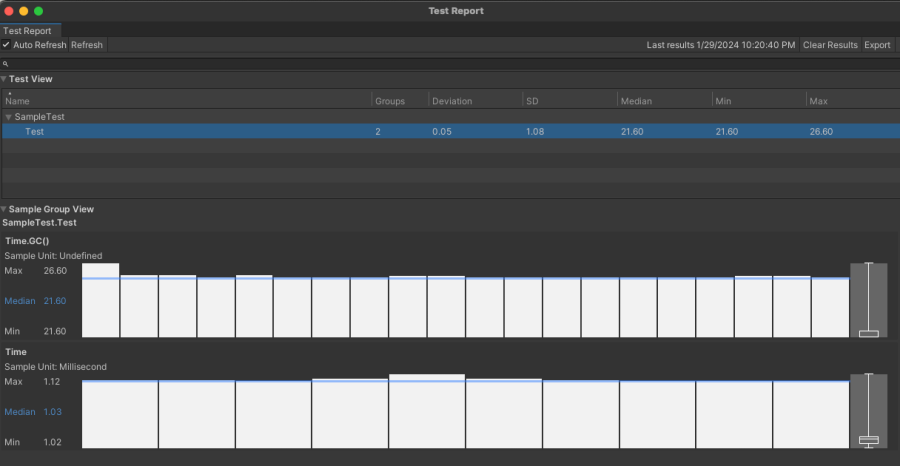Click the Last results timestamp text
This screenshot has width=900, height=466.
pos(721,45)
